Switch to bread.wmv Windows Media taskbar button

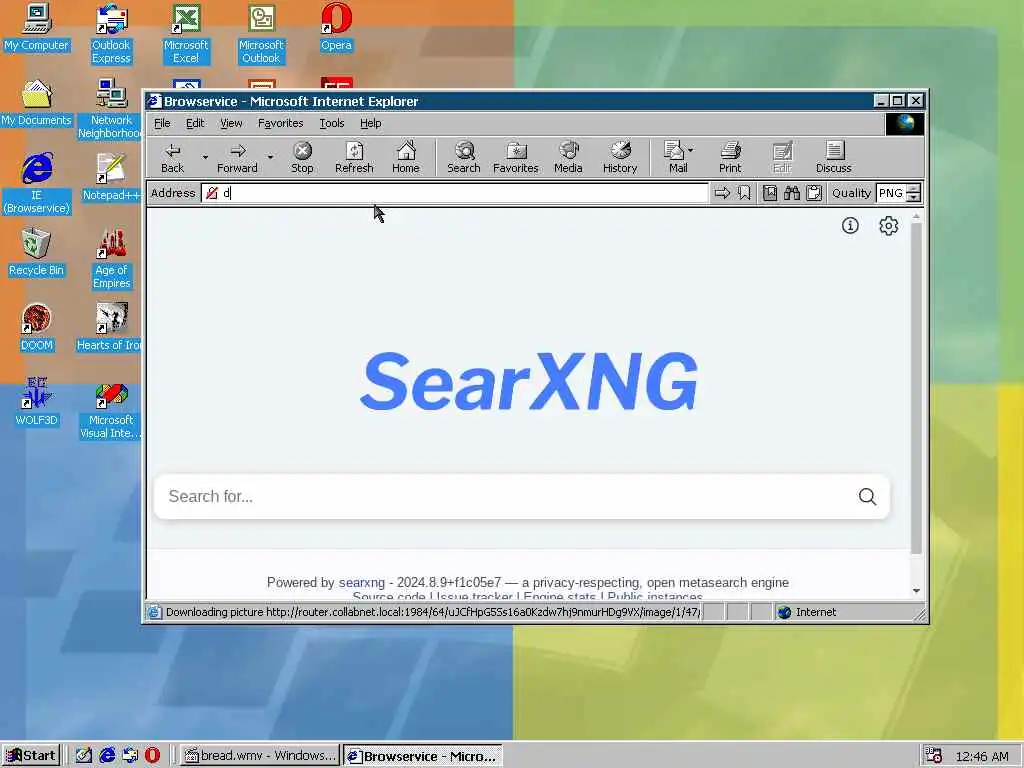[259, 756]
